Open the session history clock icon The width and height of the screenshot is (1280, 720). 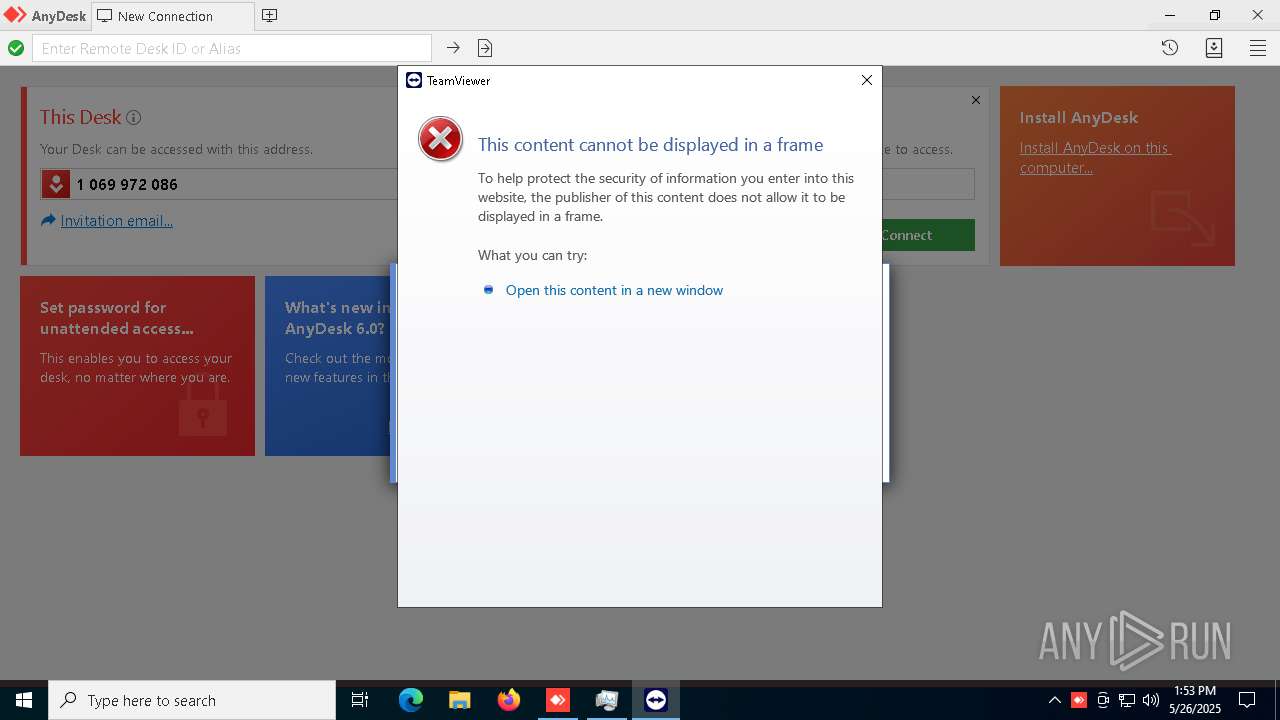click(x=1170, y=48)
